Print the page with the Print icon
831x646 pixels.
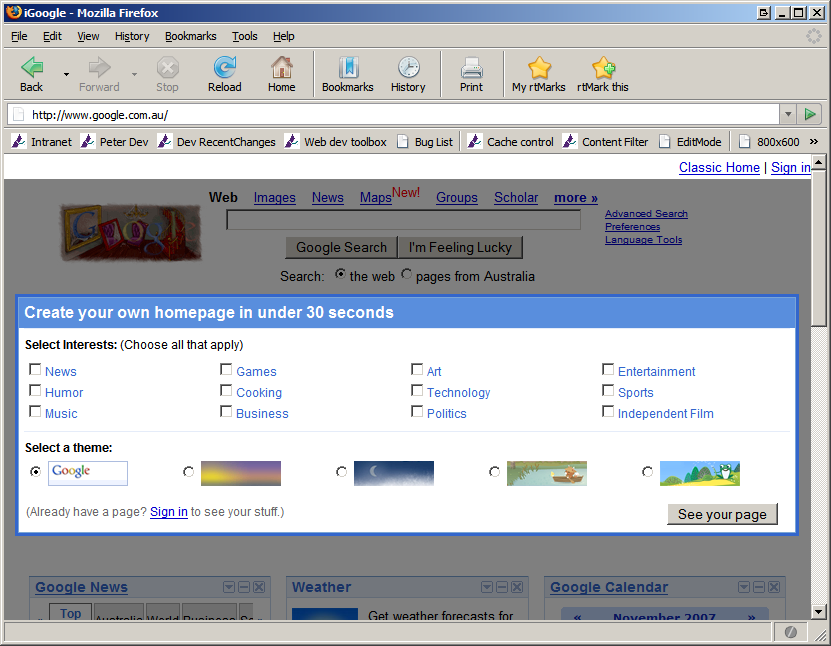coord(471,67)
